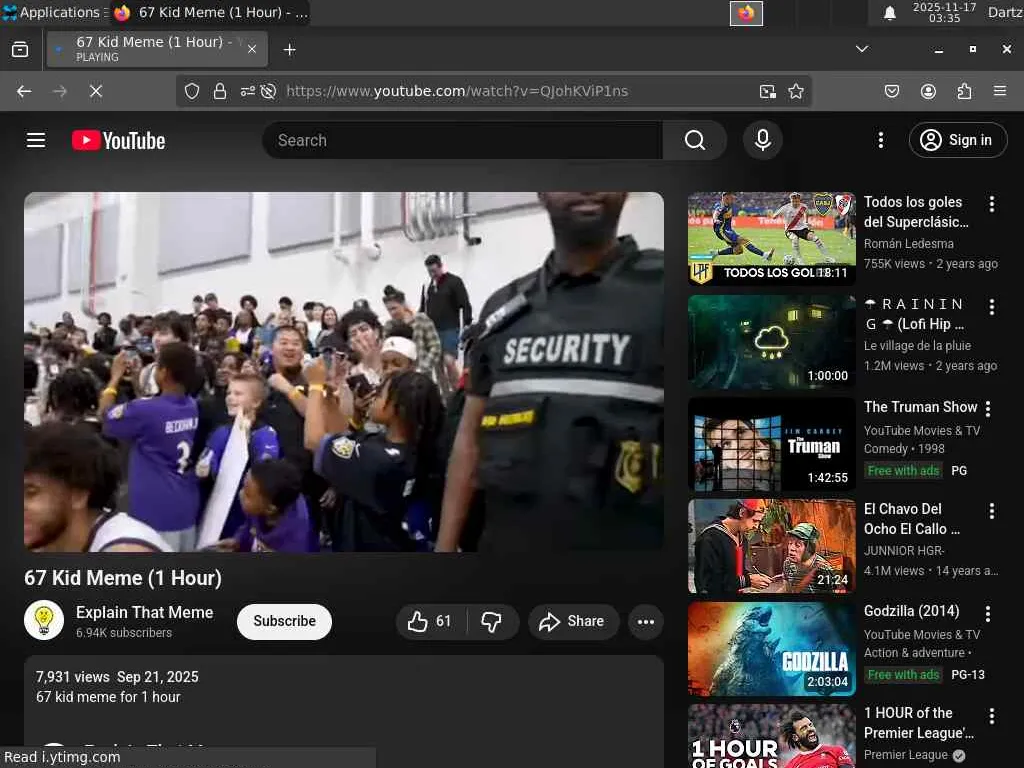The width and height of the screenshot is (1024, 768).
Task: Close the 67 Kid Meme tab
Action: [251, 49]
